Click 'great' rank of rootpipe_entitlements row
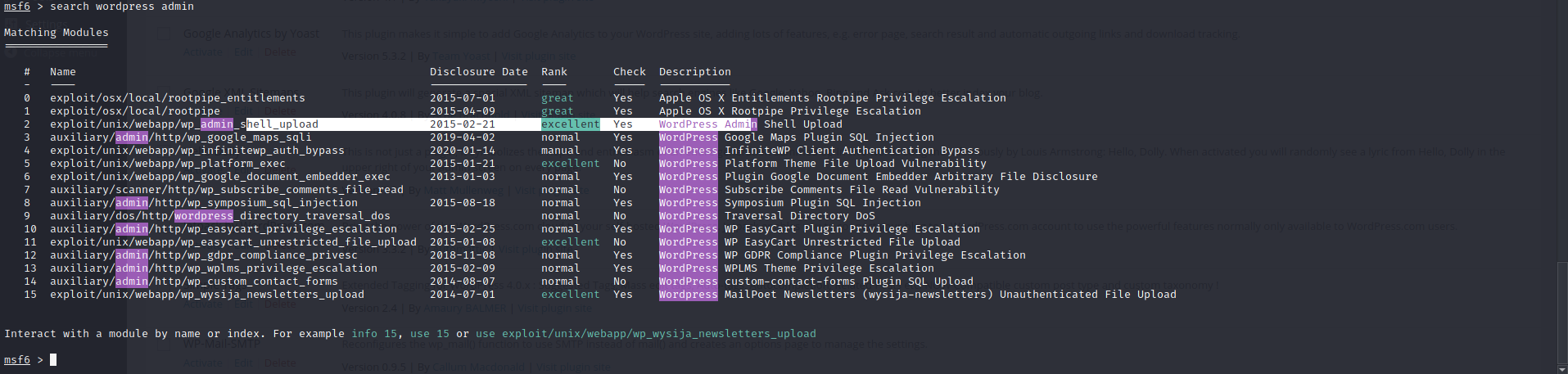1568x374 pixels. tap(558, 98)
